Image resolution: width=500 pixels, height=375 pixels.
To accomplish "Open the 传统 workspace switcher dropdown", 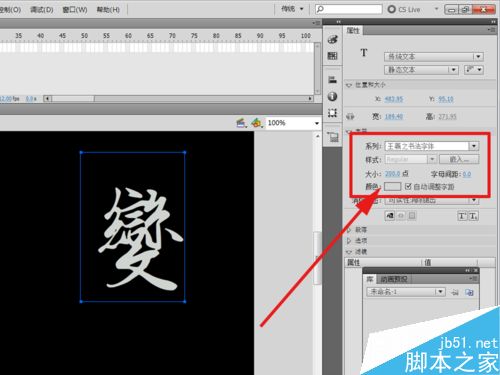I will [x=292, y=9].
